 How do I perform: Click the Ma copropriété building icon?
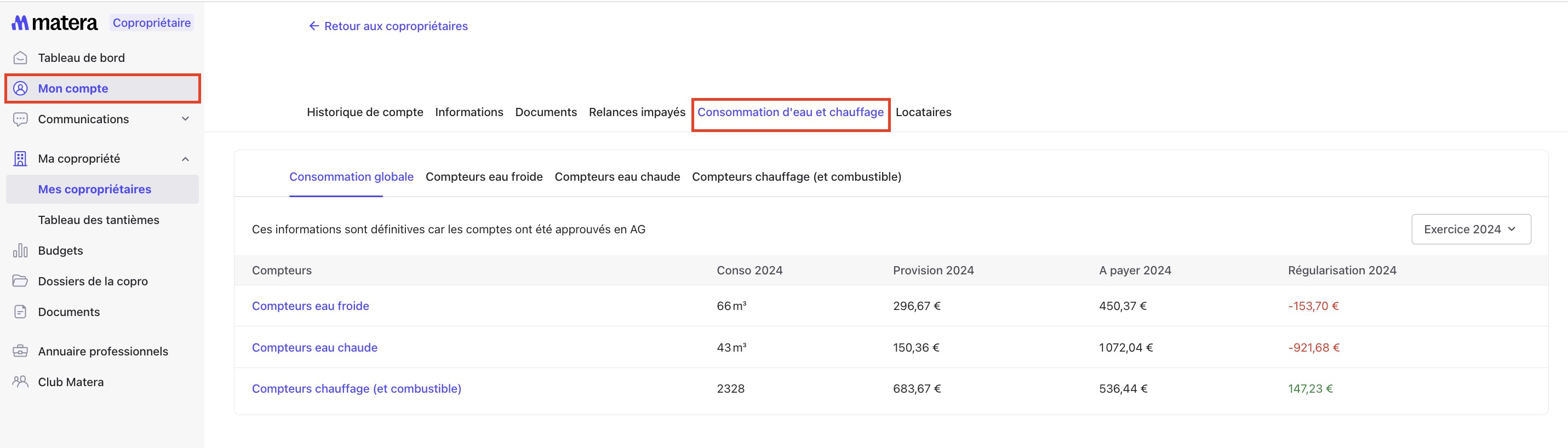click(20, 159)
